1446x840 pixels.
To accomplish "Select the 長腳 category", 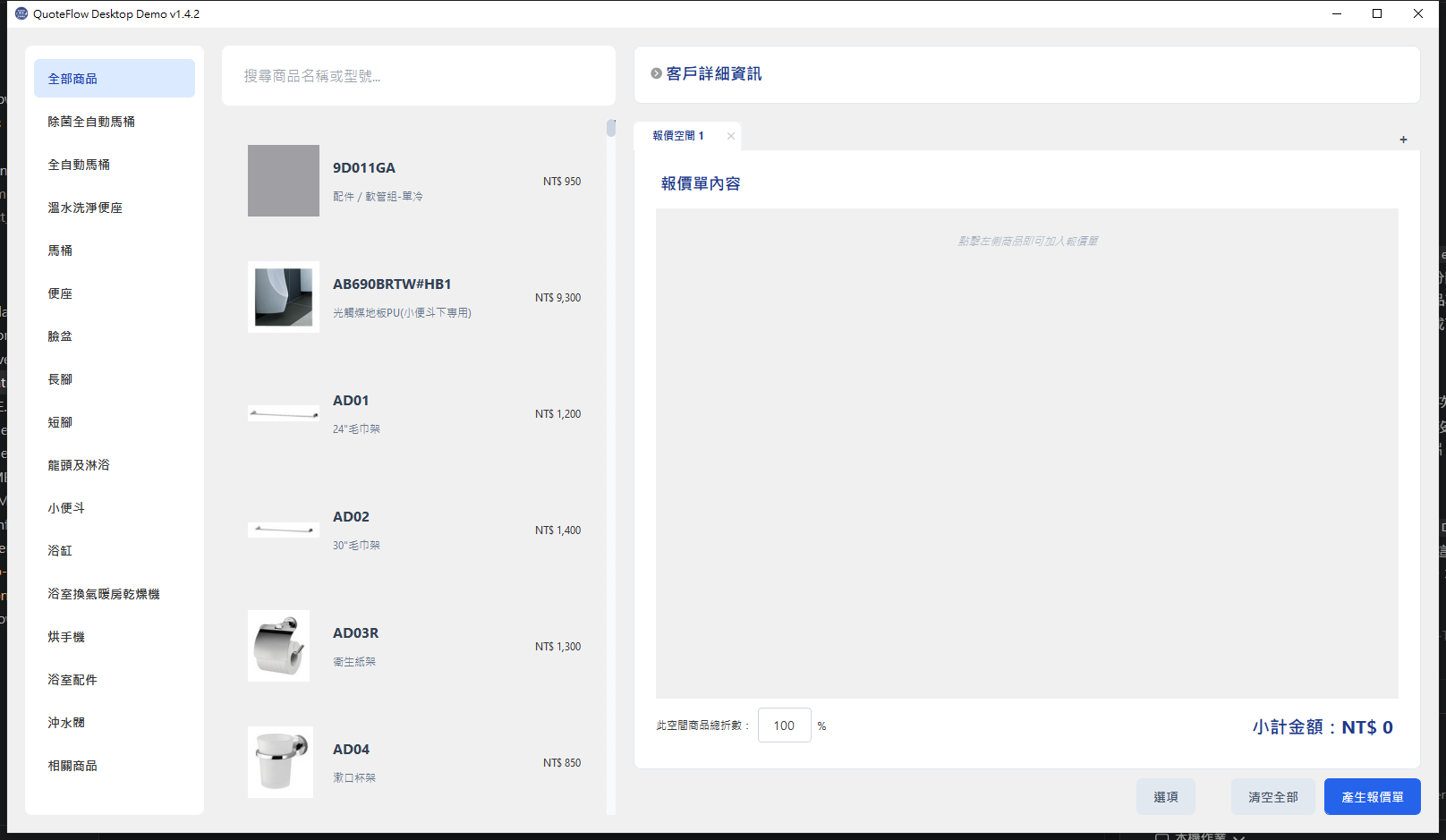I will click(x=115, y=379).
